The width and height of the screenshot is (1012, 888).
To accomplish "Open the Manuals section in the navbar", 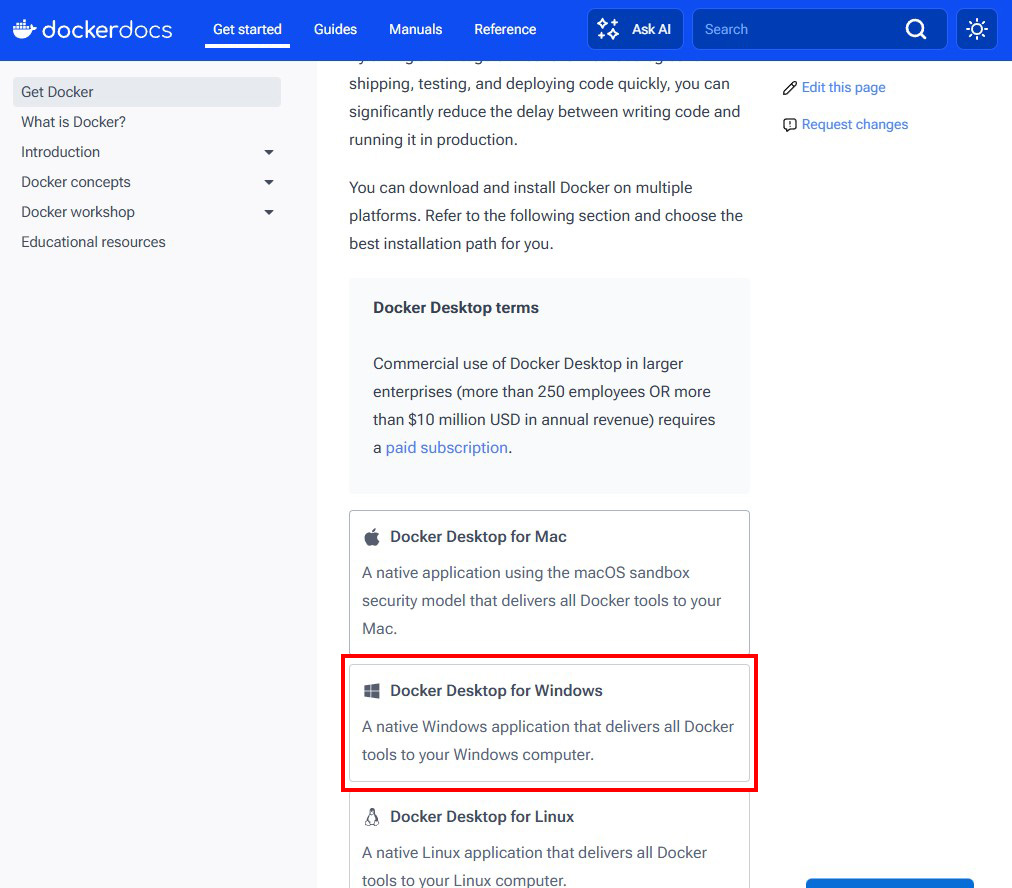I will click(x=415, y=29).
